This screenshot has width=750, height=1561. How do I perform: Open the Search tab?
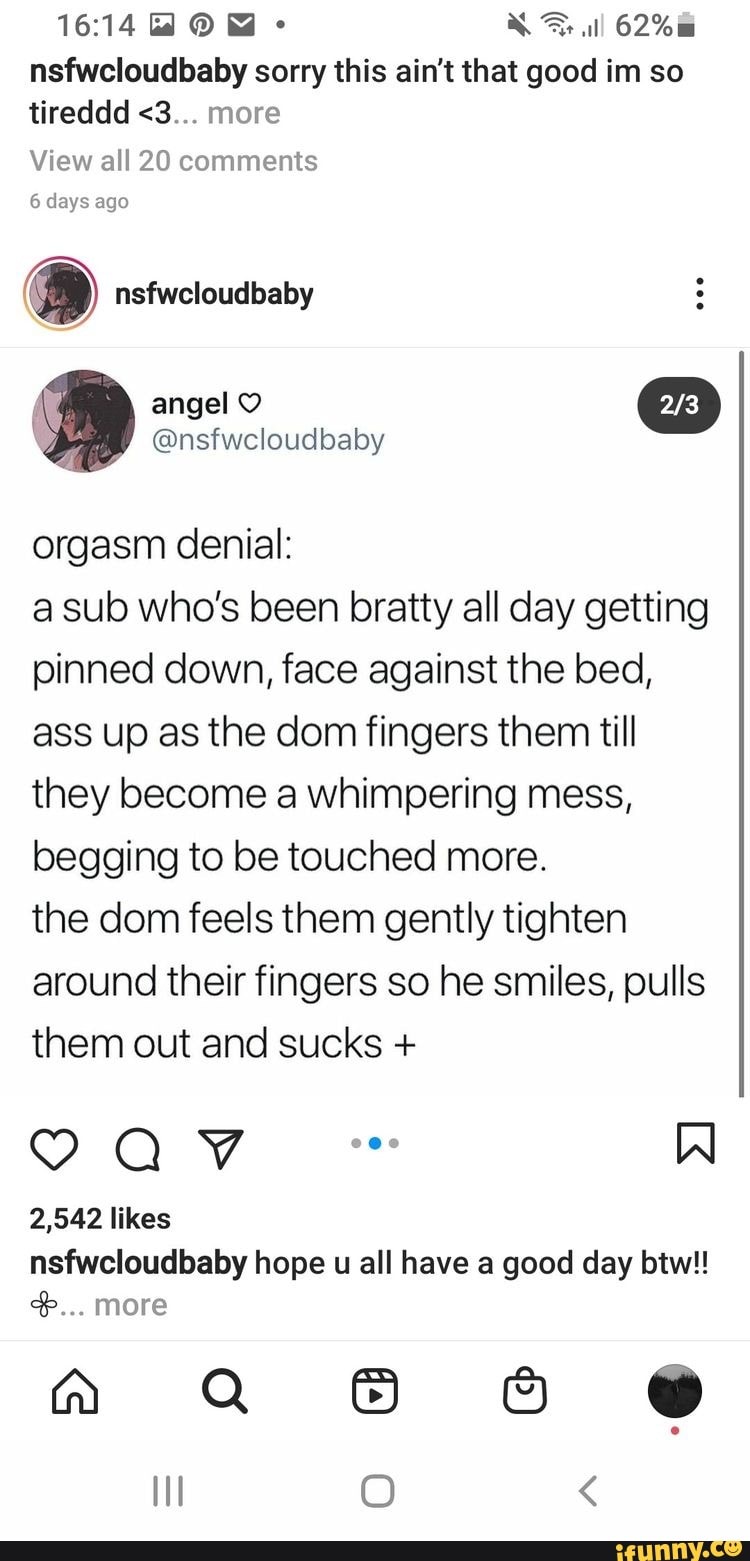click(x=225, y=1391)
